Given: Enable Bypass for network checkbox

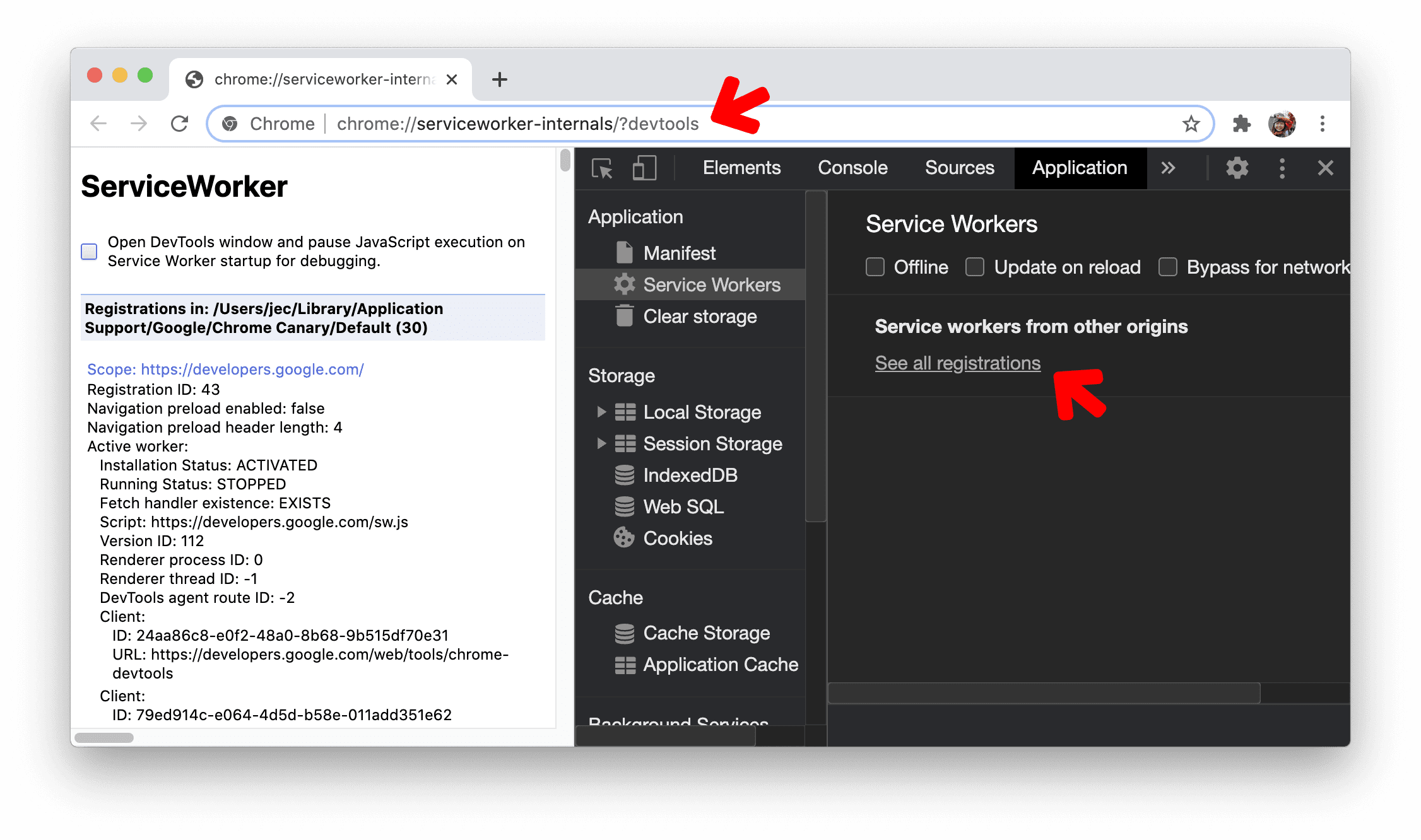Looking at the screenshot, I should pyautogui.click(x=1163, y=266).
